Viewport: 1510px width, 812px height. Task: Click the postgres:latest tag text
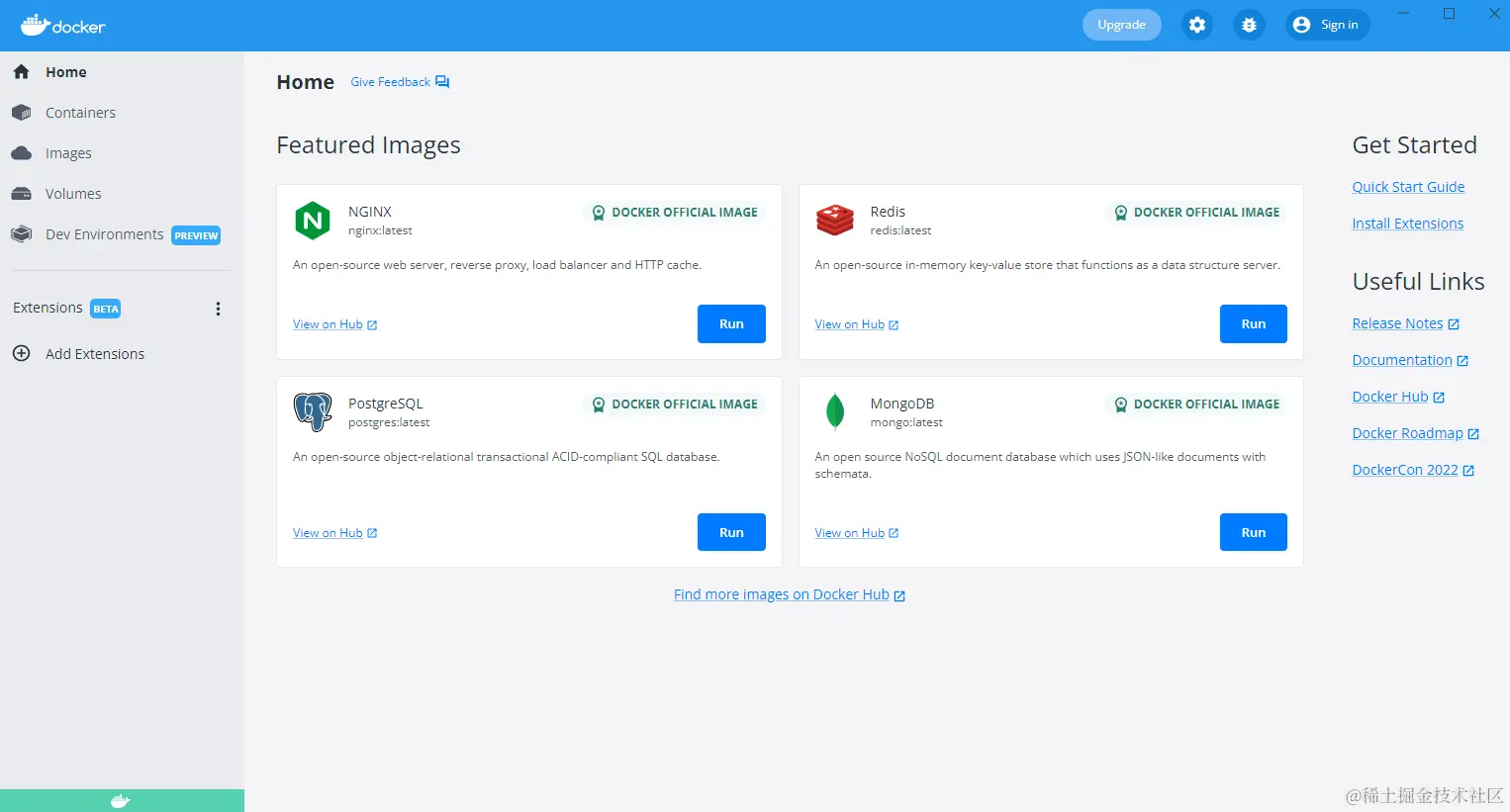point(389,422)
